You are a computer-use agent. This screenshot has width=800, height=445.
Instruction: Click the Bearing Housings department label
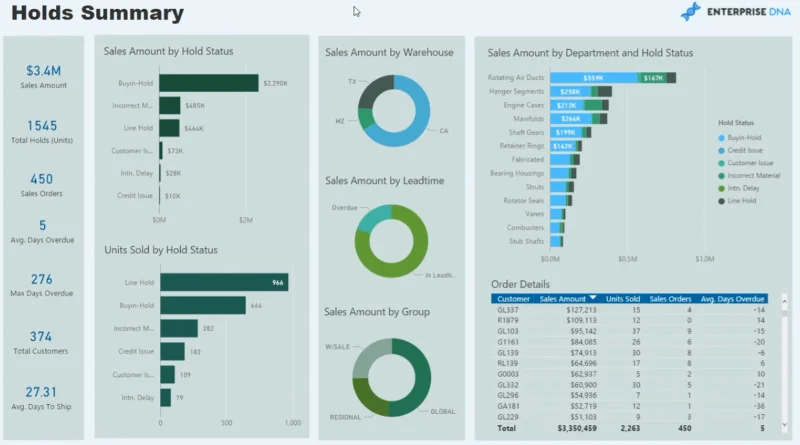[517, 174]
